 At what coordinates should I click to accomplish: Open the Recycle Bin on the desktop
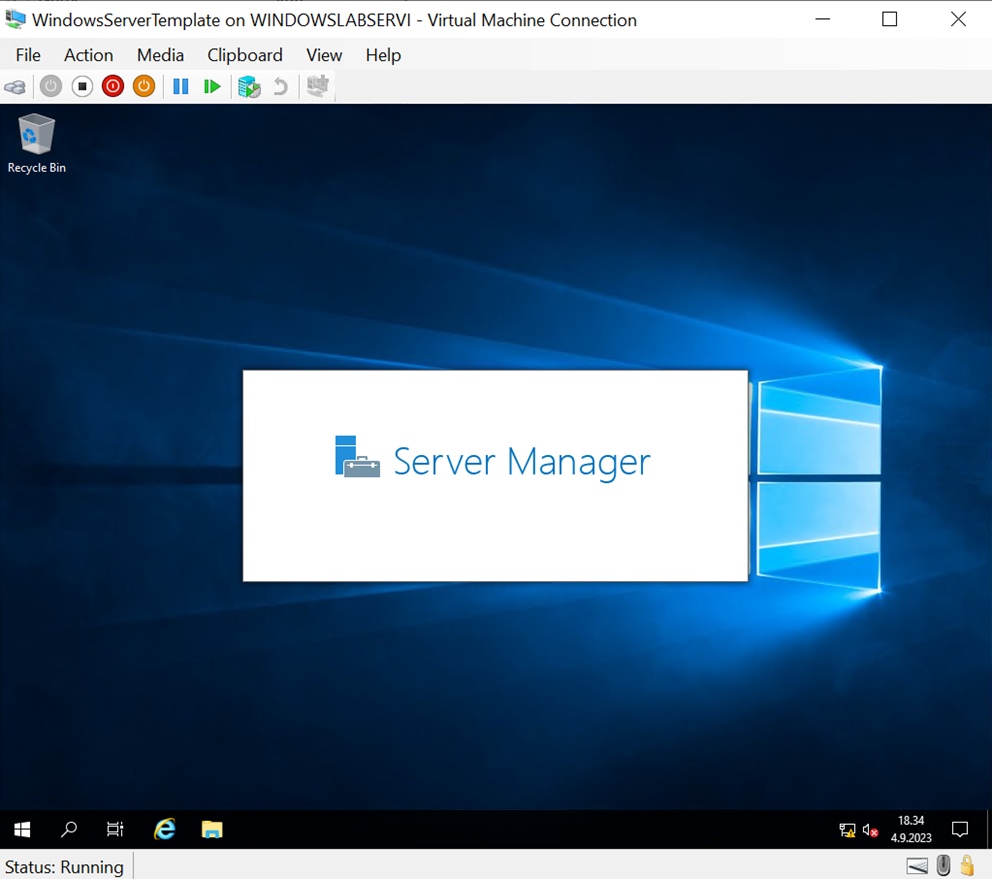[36, 135]
